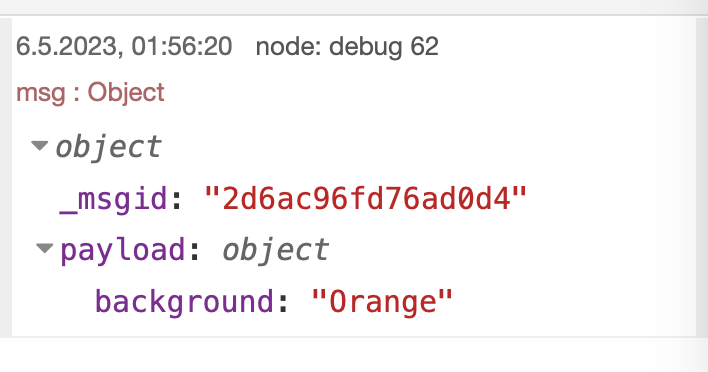Select the payload property key
The width and height of the screenshot is (708, 372).
coord(122,250)
